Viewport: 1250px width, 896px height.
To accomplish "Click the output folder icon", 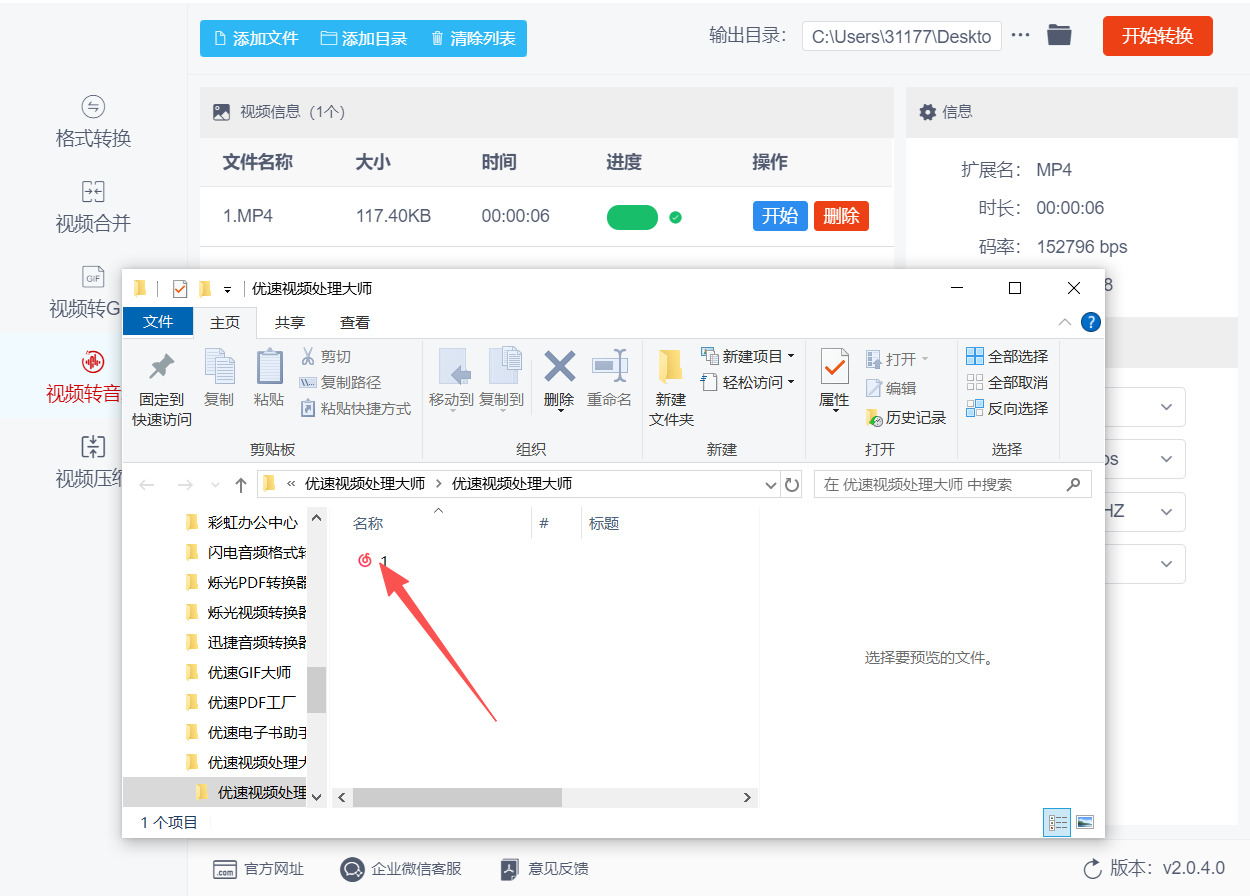I will (x=1059, y=36).
